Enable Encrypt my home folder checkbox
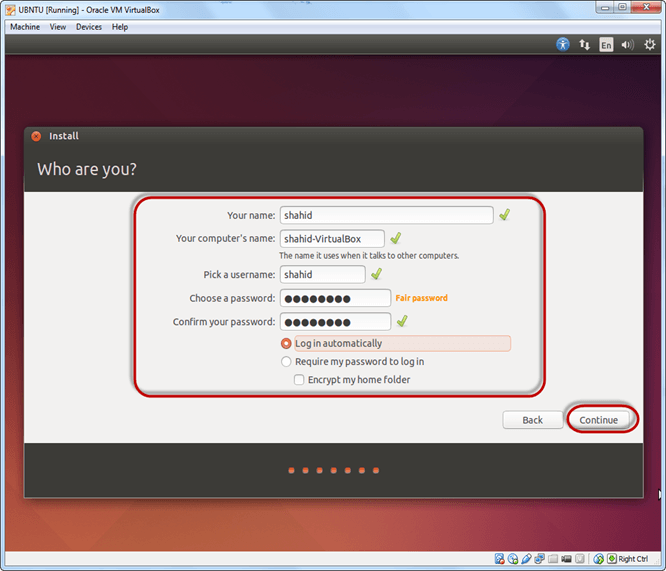The height and width of the screenshot is (571, 666). click(x=299, y=380)
